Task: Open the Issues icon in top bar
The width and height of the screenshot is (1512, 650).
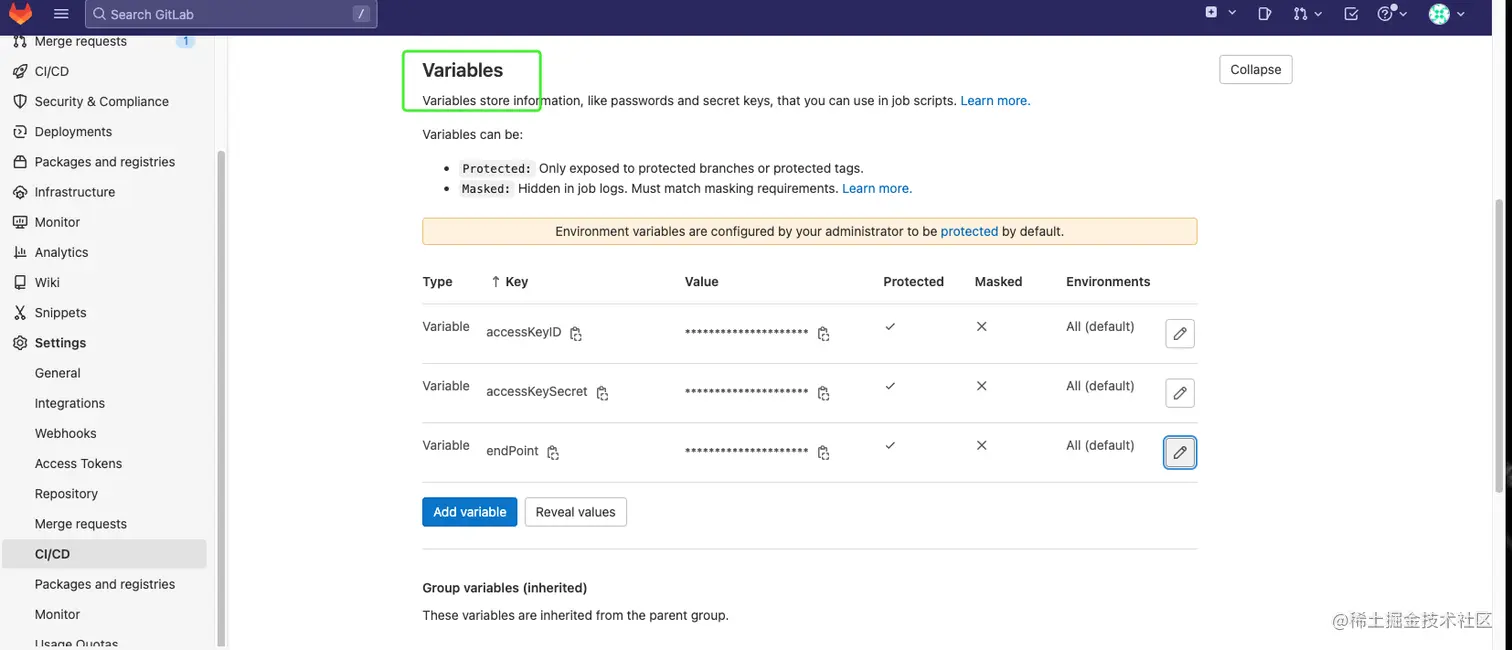Action: tap(1265, 14)
